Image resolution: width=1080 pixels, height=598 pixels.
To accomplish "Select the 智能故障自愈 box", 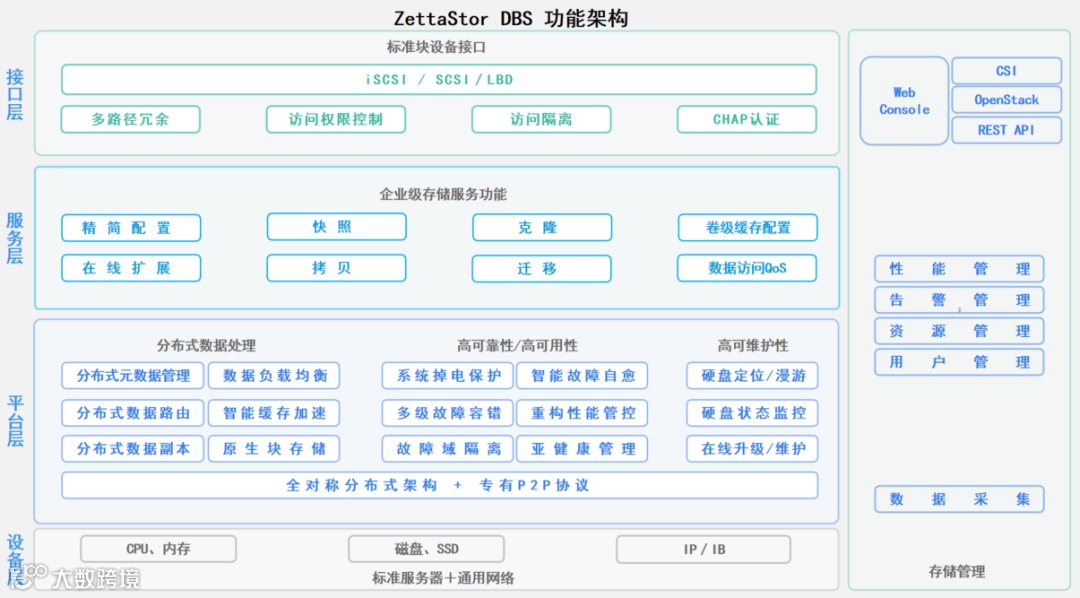I will click(582, 375).
